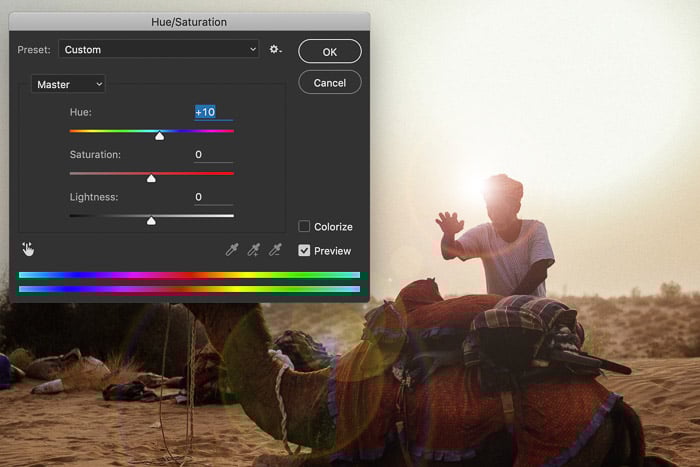Select the Subtract from Sample eyedropper
Image resolution: width=700 pixels, height=467 pixels.
point(275,250)
